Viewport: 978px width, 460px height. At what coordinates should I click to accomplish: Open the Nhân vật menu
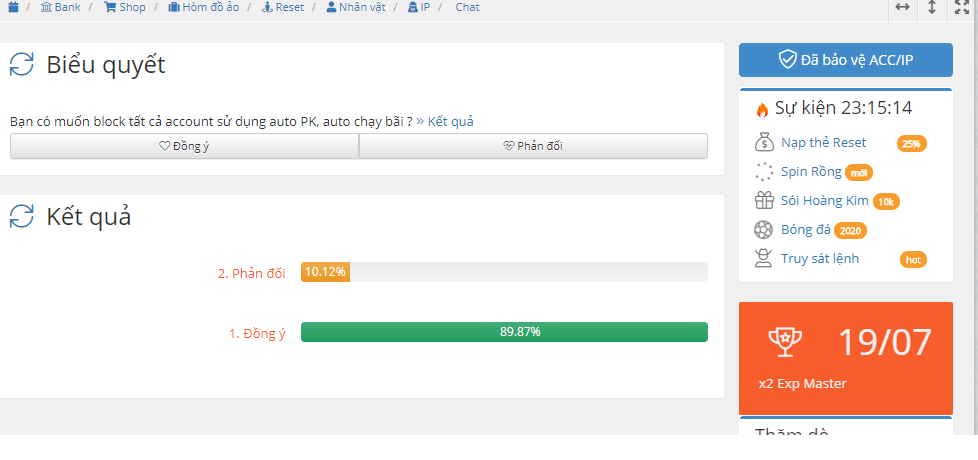[x=356, y=7]
